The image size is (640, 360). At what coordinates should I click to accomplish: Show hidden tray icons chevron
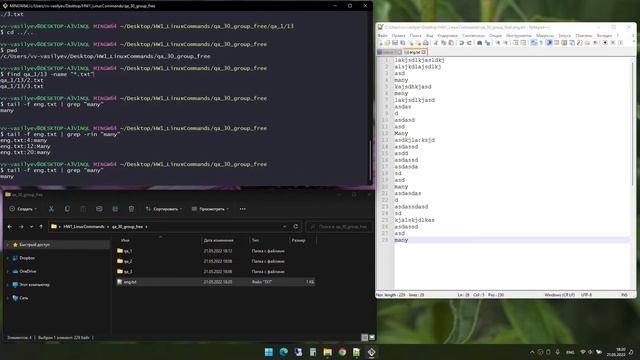(x=532, y=352)
